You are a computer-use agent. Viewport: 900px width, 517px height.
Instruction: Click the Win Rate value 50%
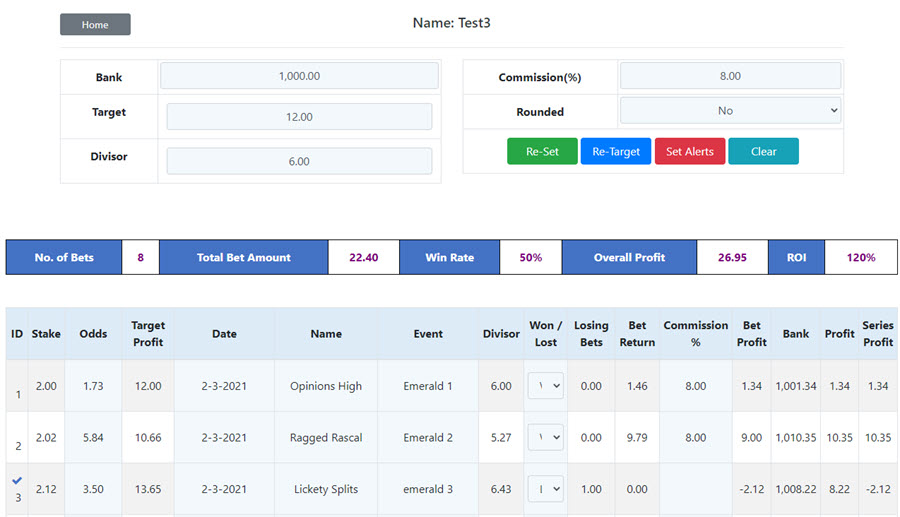(x=530, y=258)
